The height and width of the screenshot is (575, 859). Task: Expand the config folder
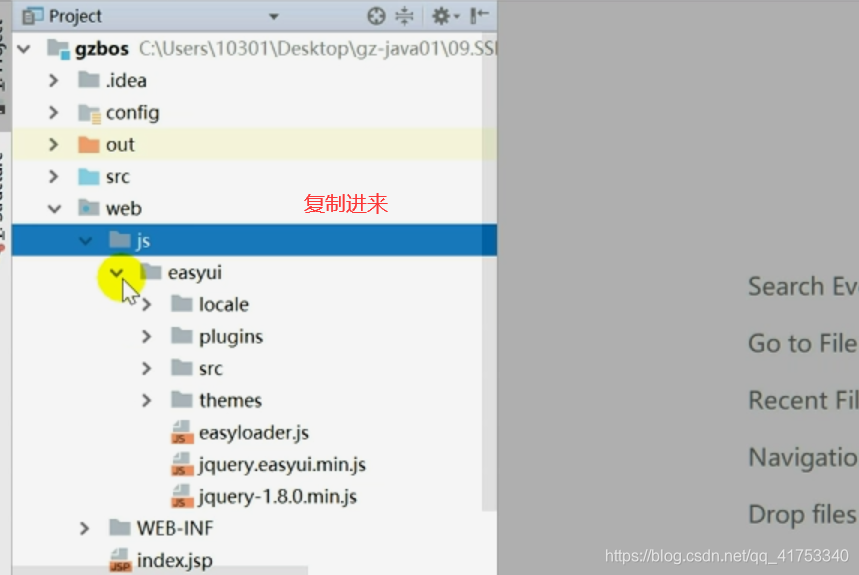pyautogui.click(x=53, y=112)
